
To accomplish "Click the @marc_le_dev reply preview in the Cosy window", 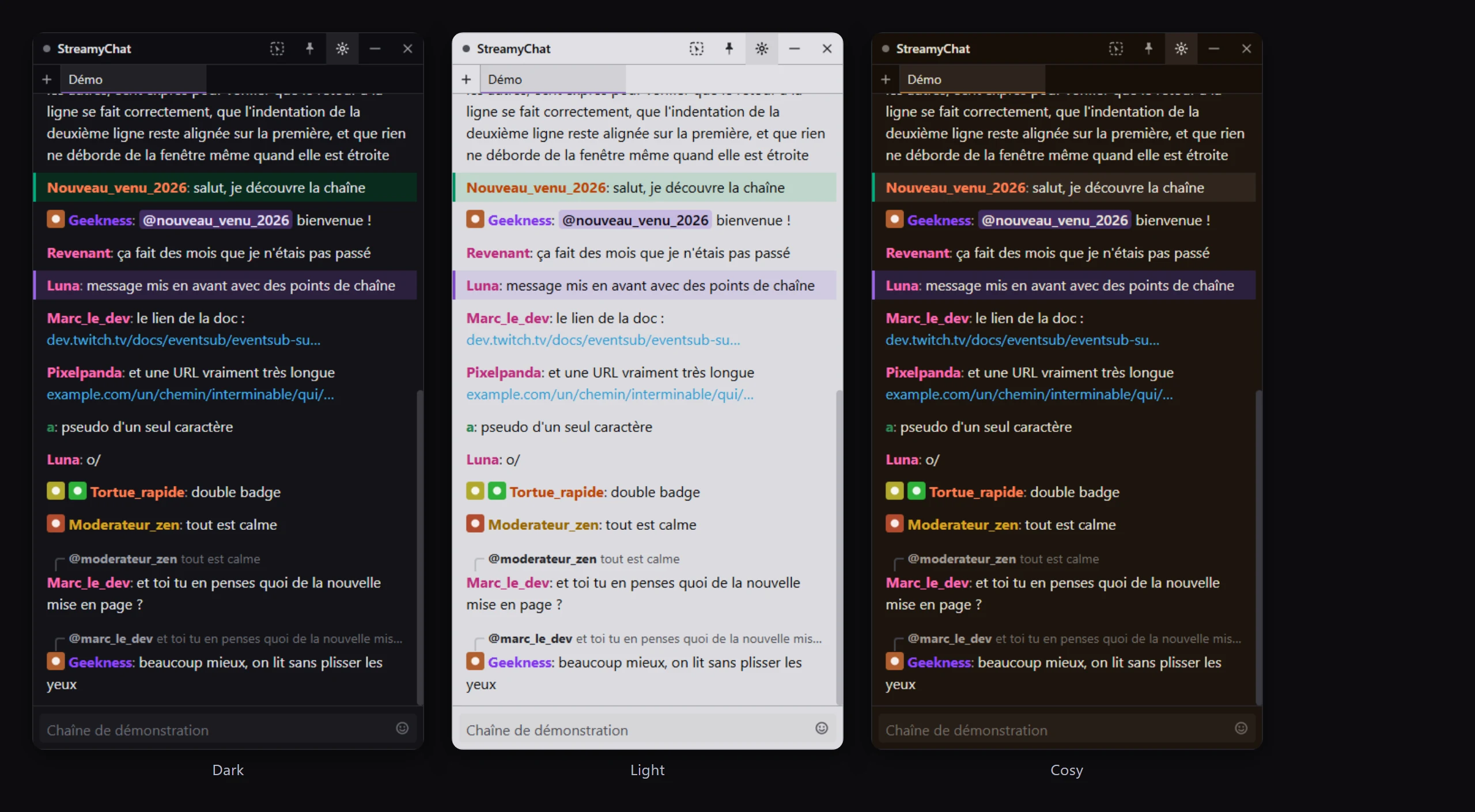I will point(1075,639).
